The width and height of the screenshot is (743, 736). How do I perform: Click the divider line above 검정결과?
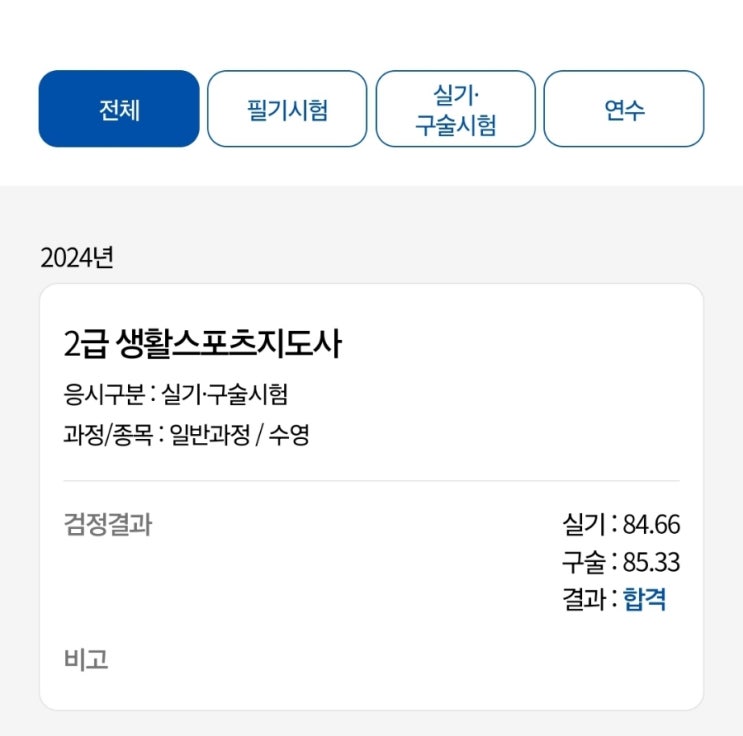click(x=371, y=481)
